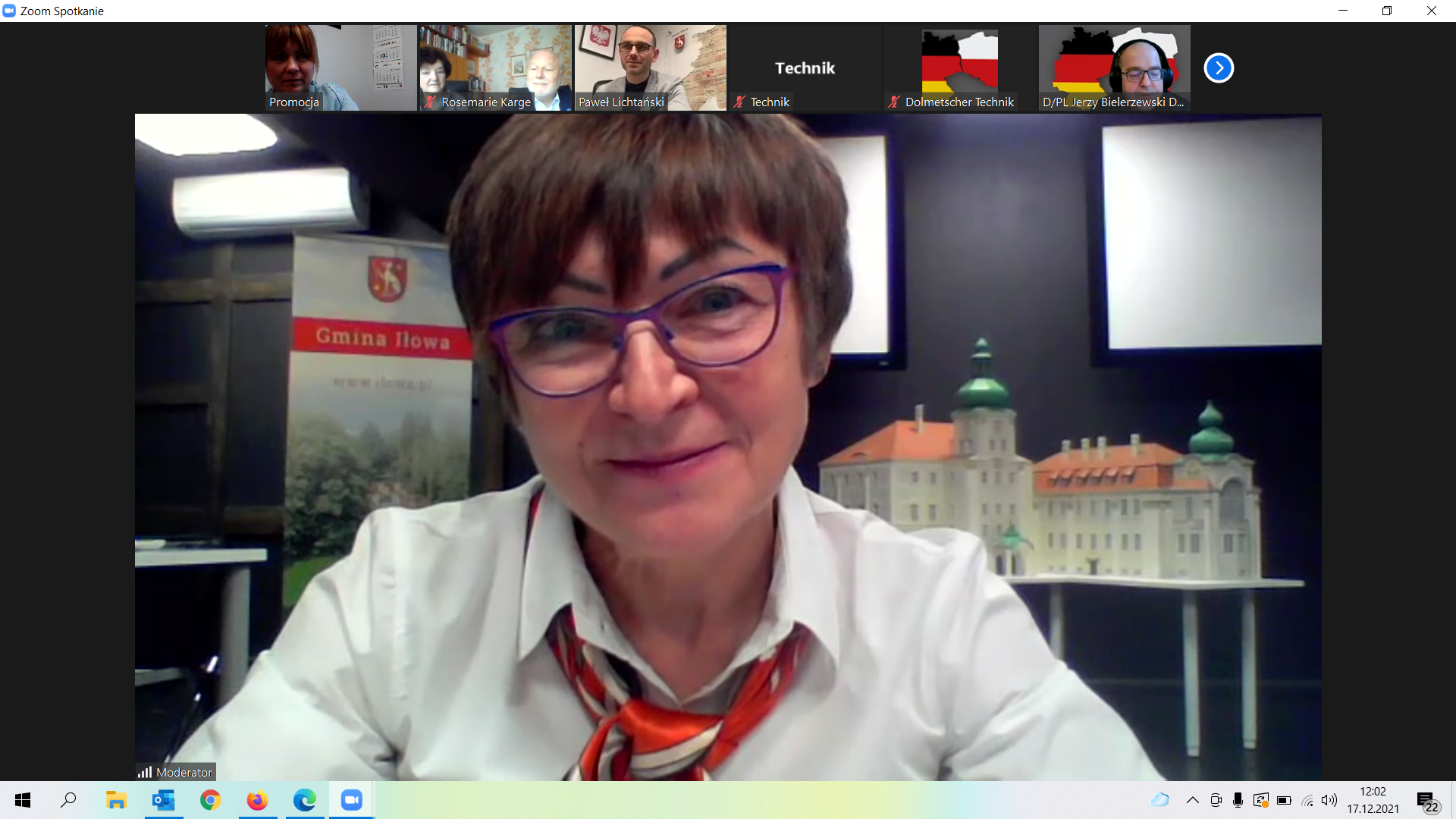Click the sync-status tray icon beside the microphone

tap(1260, 800)
